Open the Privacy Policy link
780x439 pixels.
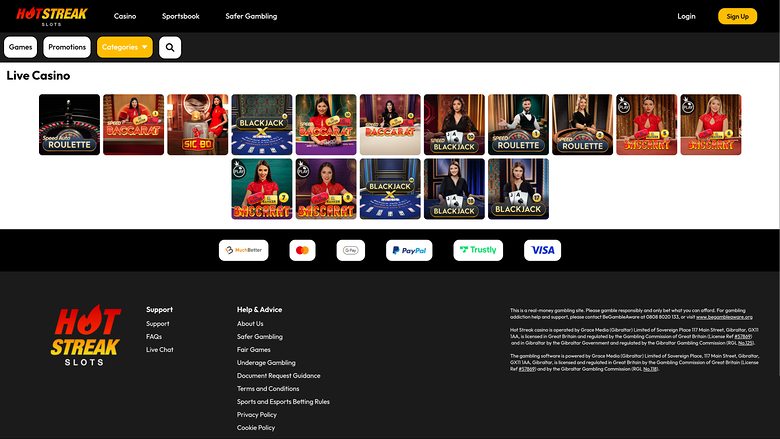pyautogui.click(x=257, y=414)
